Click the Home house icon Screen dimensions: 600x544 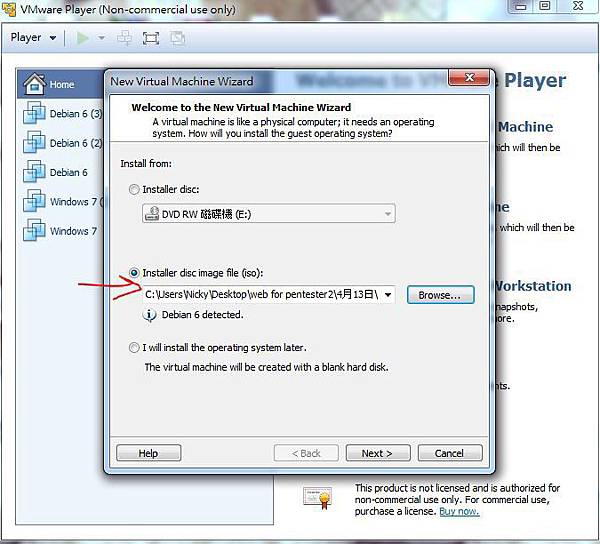tap(34, 83)
